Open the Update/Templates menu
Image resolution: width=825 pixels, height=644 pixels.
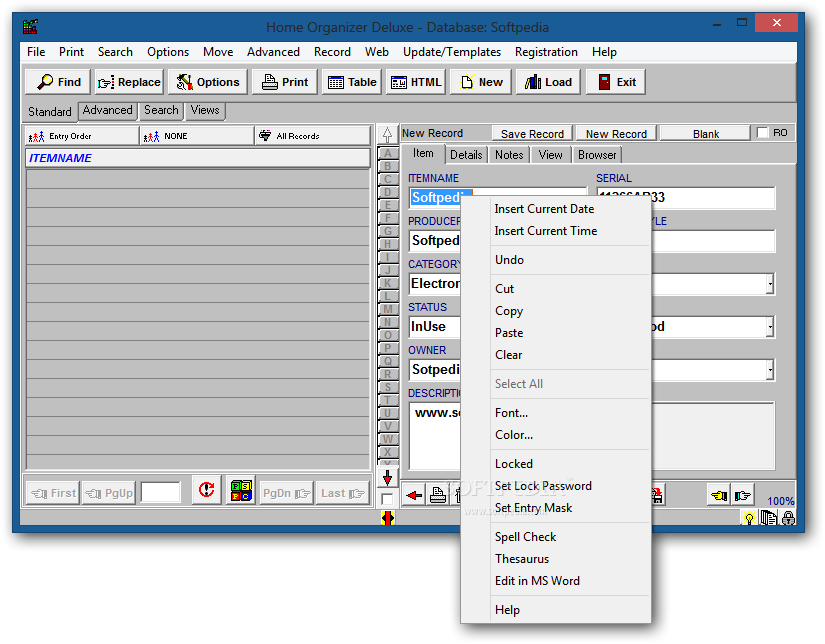(x=451, y=52)
